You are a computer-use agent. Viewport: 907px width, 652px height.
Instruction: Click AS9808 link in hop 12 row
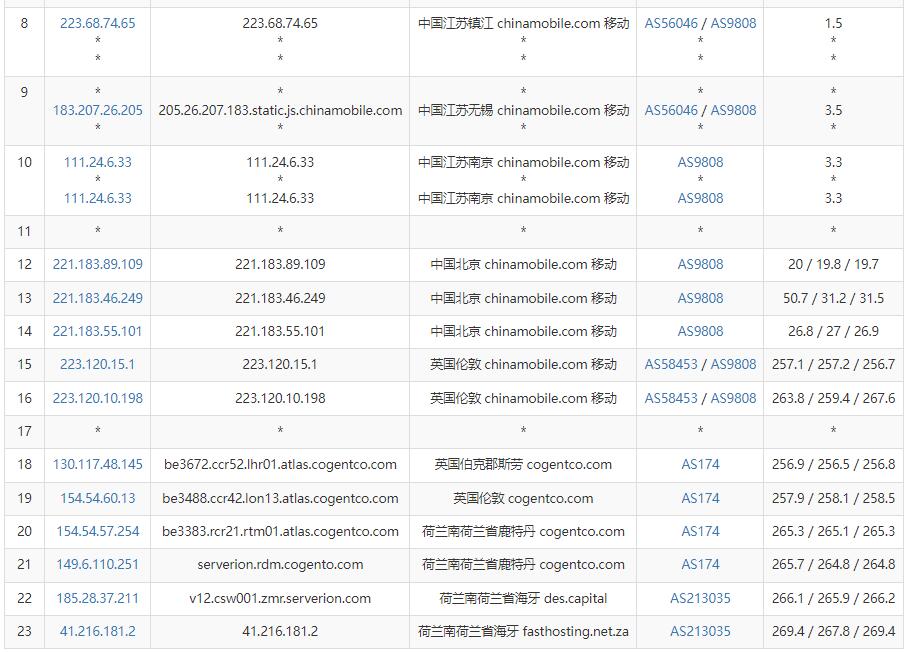pos(700,264)
